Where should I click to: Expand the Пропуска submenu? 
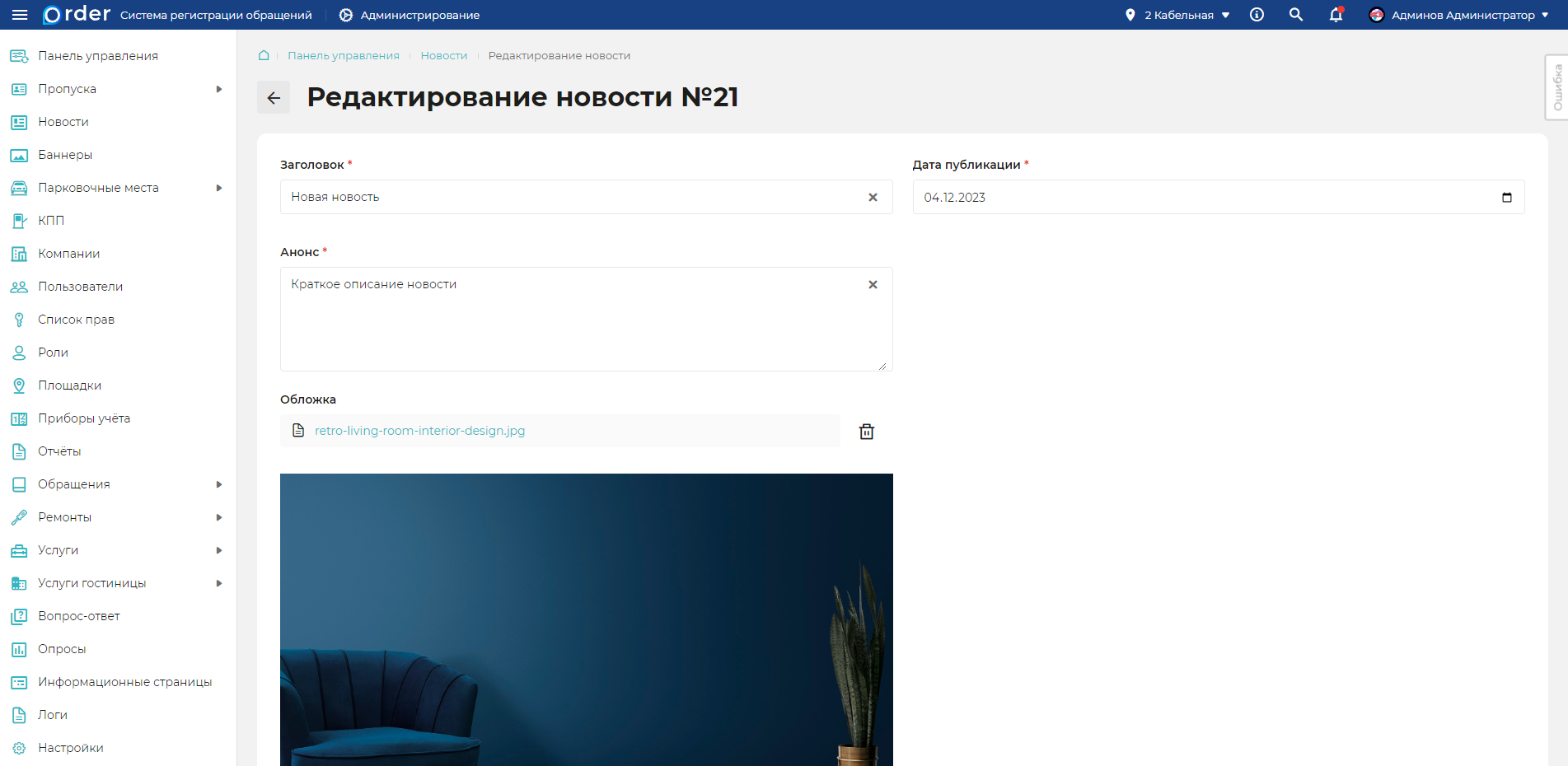click(218, 88)
